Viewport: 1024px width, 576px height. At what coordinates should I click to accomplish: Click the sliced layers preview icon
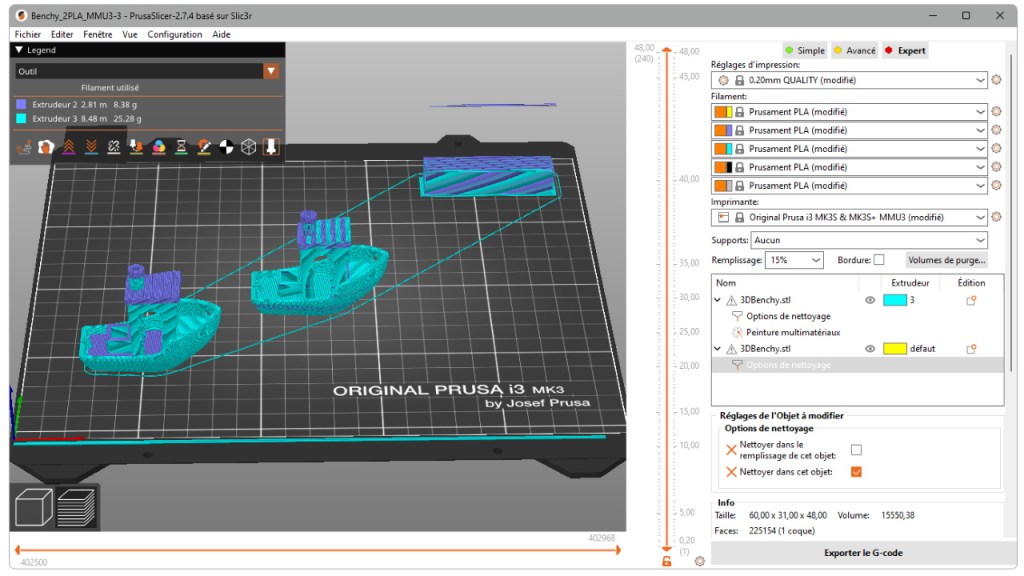(77, 507)
